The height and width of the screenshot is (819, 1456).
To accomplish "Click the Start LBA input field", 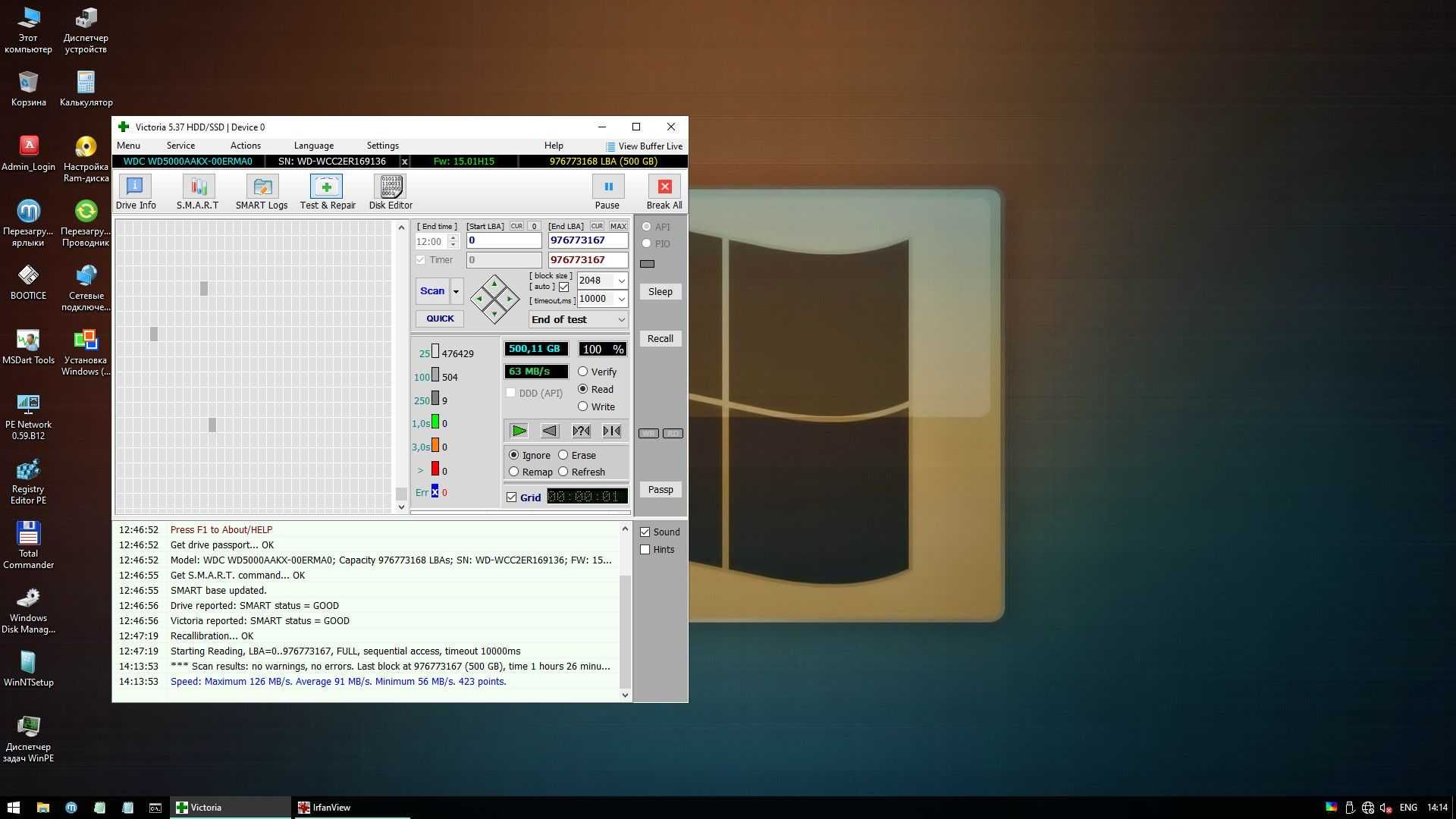I will pyautogui.click(x=504, y=240).
